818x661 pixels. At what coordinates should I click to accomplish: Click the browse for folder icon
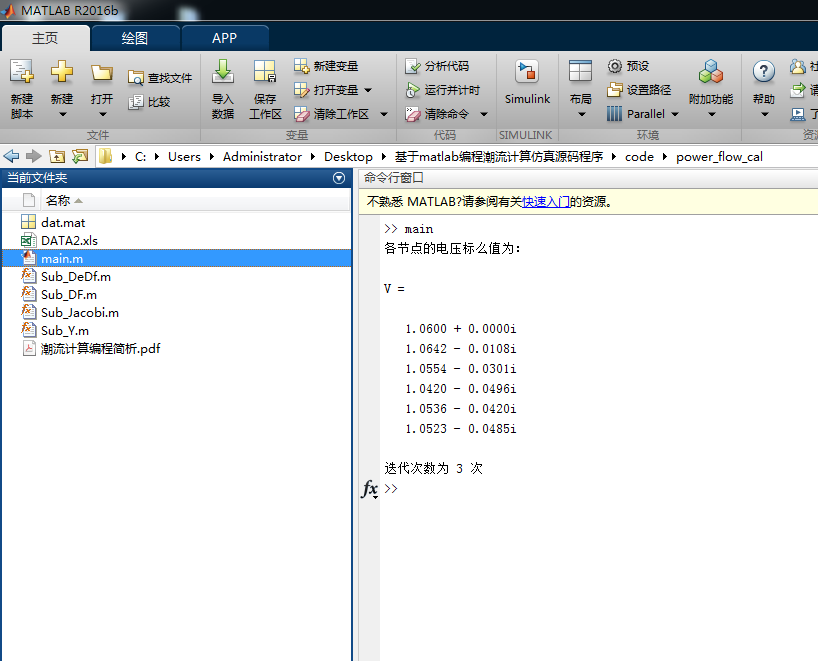(x=80, y=156)
